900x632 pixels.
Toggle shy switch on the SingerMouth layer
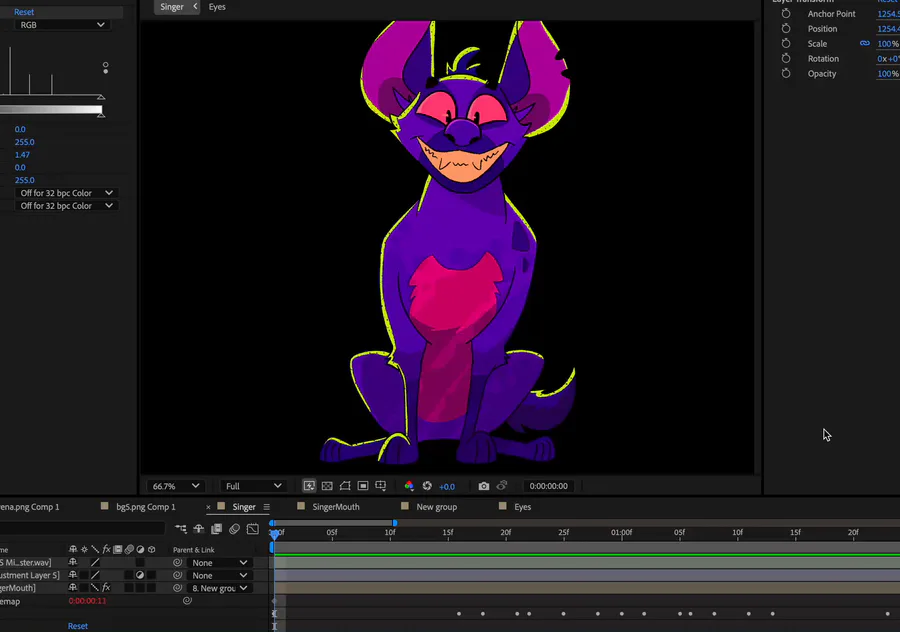pyautogui.click(x=73, y=588)
